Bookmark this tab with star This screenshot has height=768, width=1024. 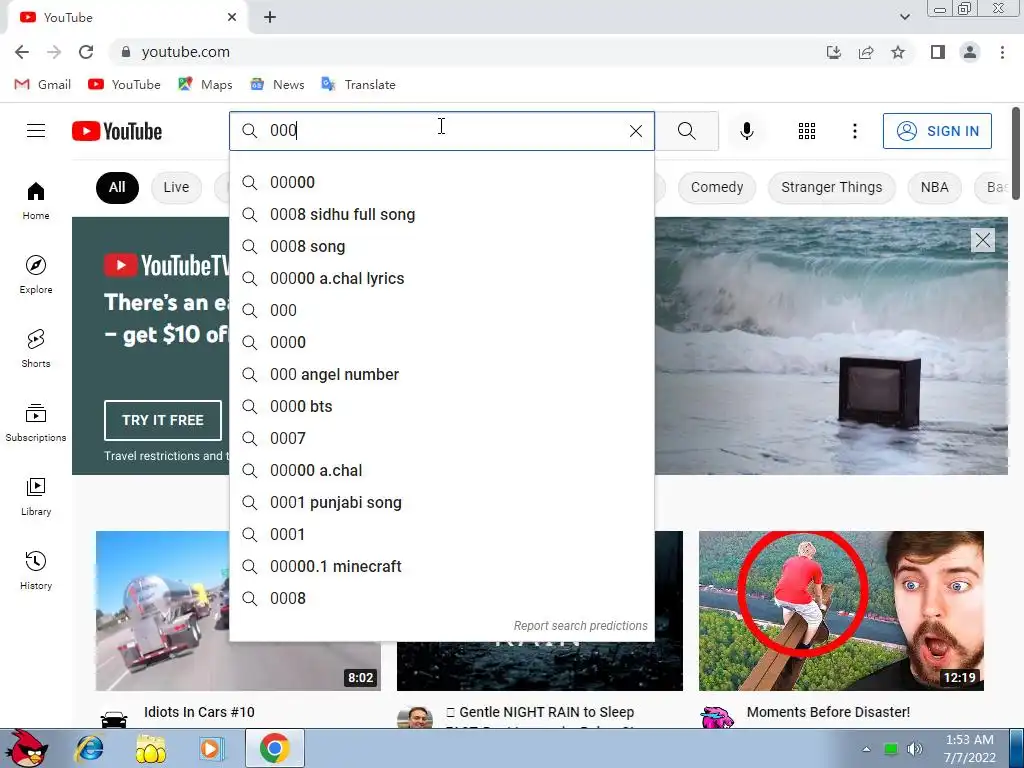(898, 52)
